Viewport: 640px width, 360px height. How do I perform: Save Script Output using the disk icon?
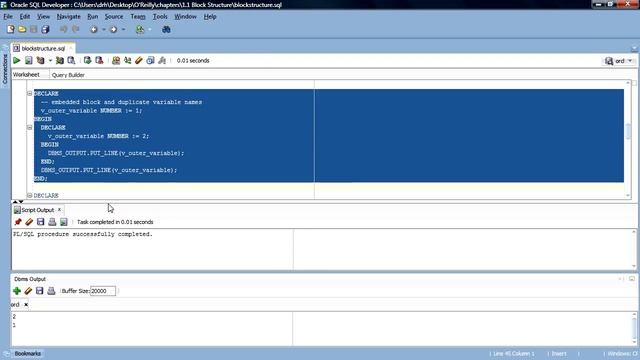tap(40, 222)
